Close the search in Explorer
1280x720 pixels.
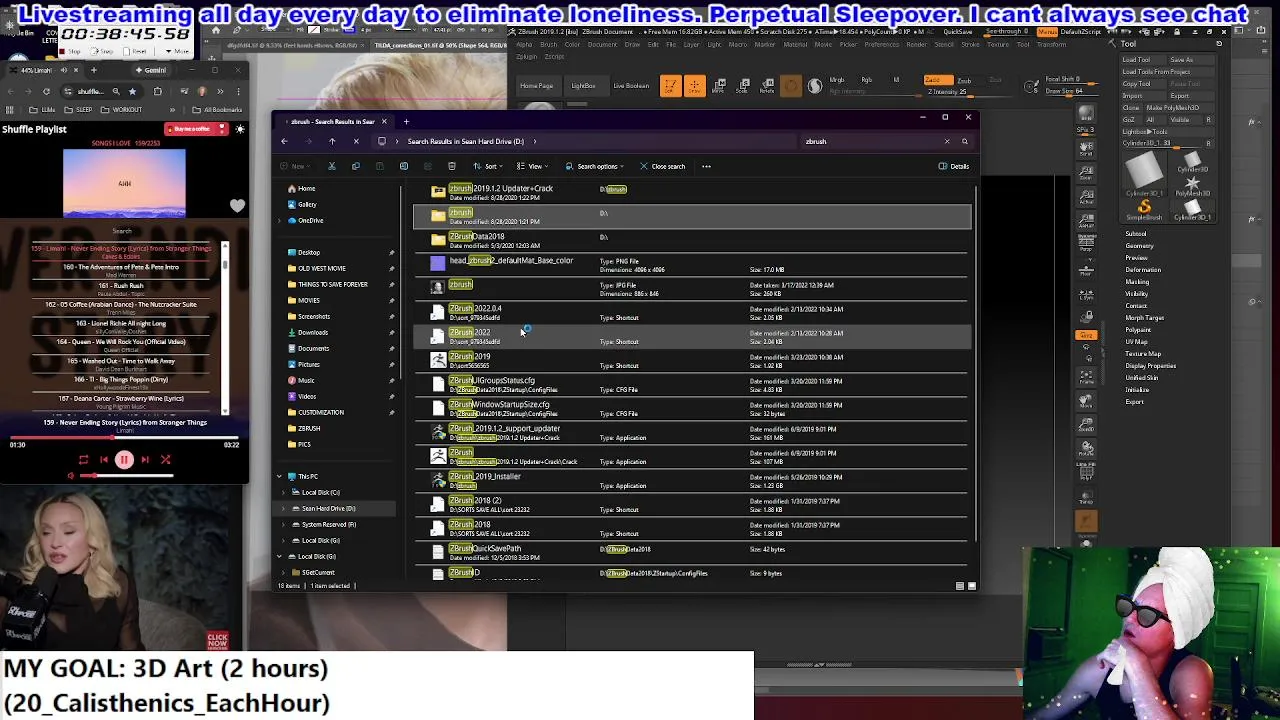pos(662,166)
